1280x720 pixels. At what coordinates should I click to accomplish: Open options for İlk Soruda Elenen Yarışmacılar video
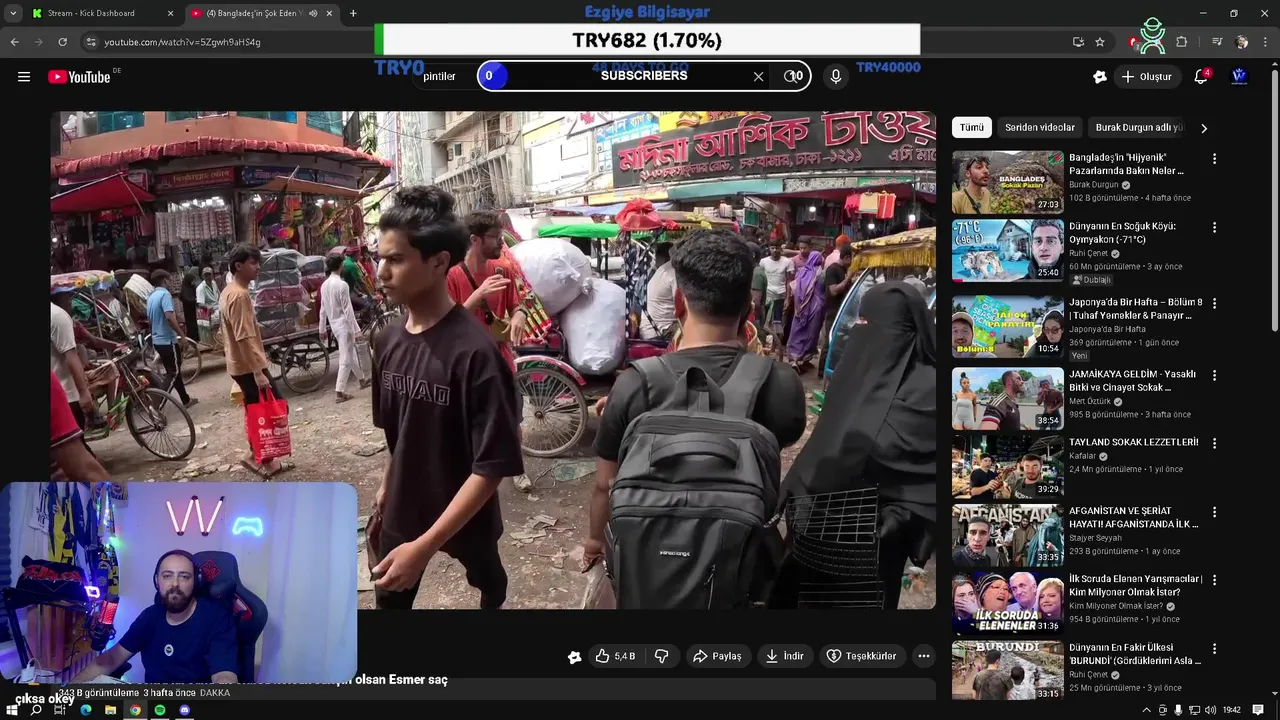(1215, 580)
